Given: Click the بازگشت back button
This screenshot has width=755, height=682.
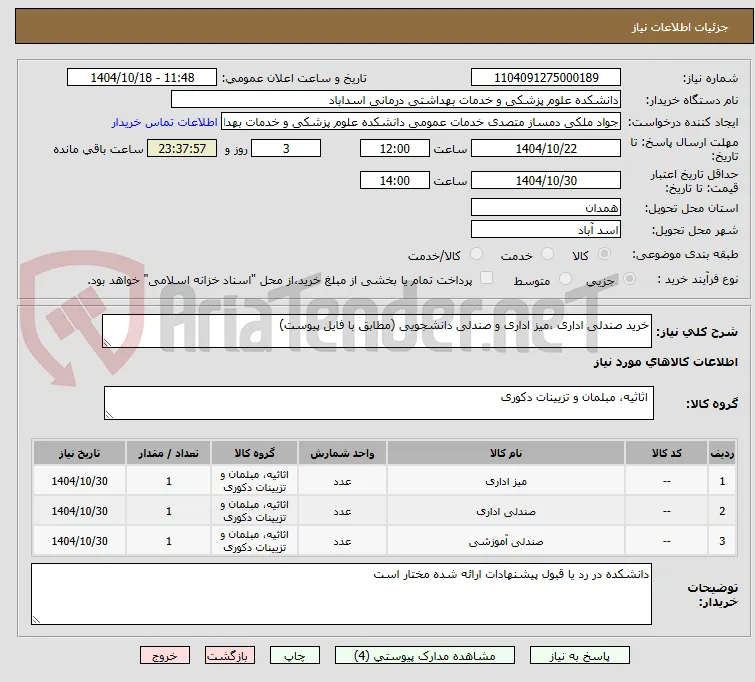Looking at the screenshot, I should tap(230, 656).
